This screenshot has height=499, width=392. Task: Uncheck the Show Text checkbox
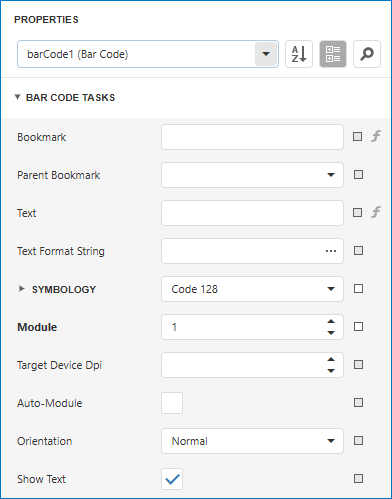[x=172, y=479]
